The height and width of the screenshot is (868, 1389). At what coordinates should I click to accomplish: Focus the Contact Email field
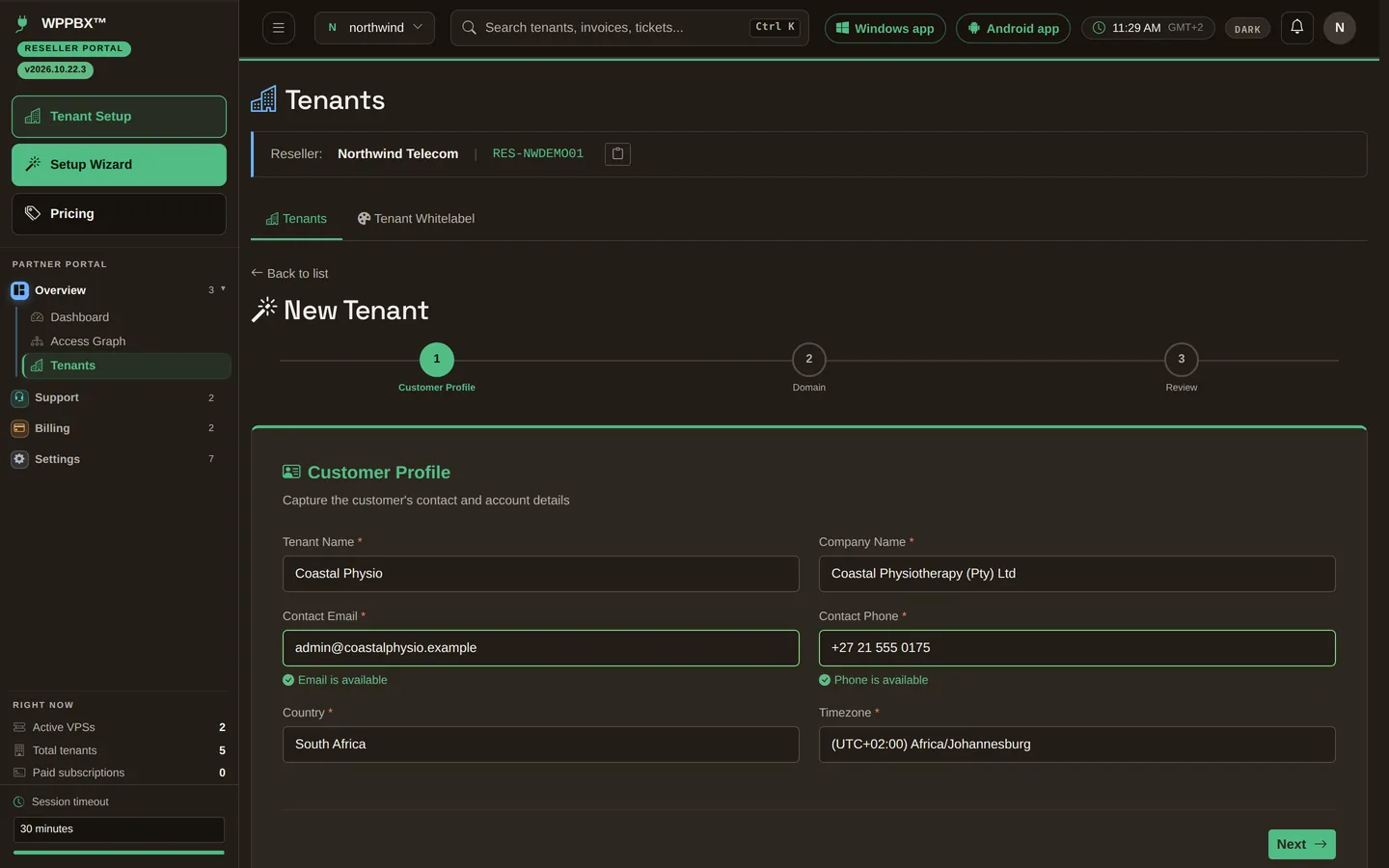(540, 648)
